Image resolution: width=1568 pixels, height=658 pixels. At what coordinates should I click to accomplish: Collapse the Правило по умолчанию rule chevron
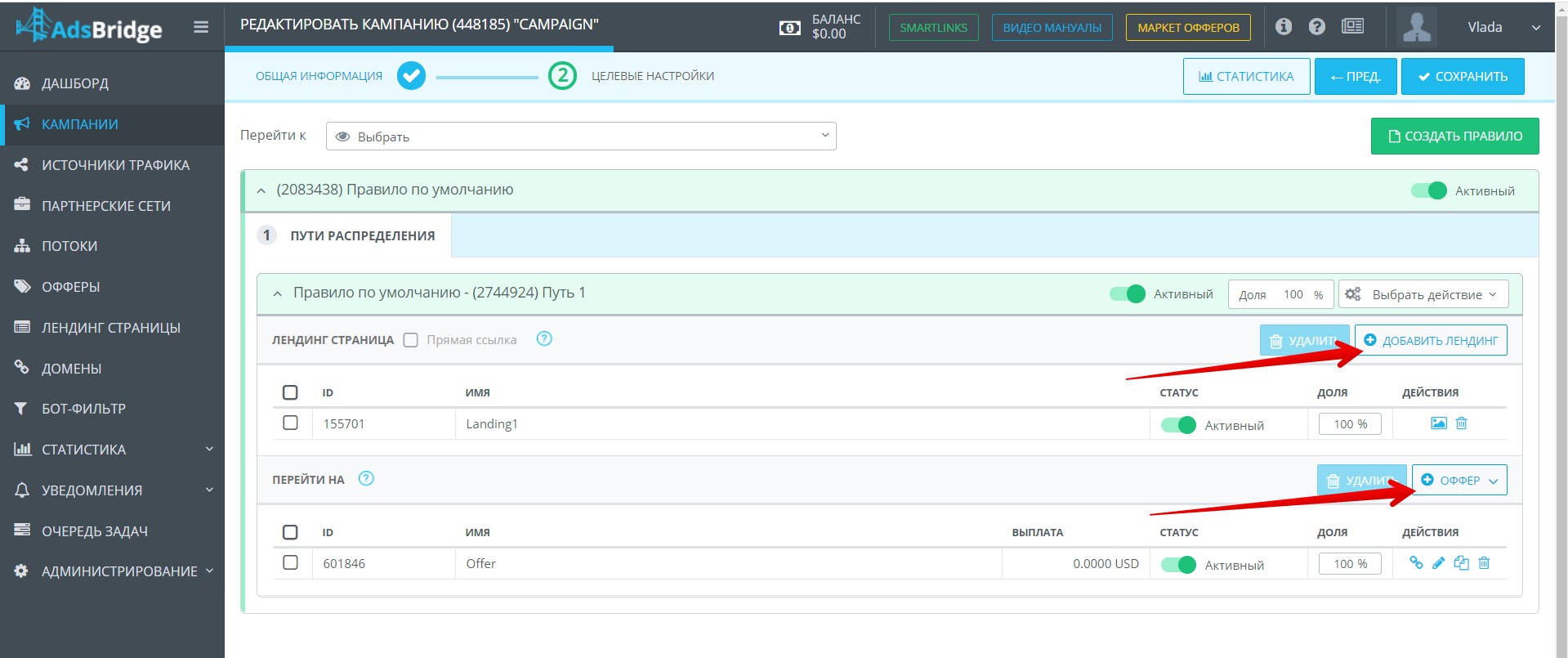(x=261, y=190)
